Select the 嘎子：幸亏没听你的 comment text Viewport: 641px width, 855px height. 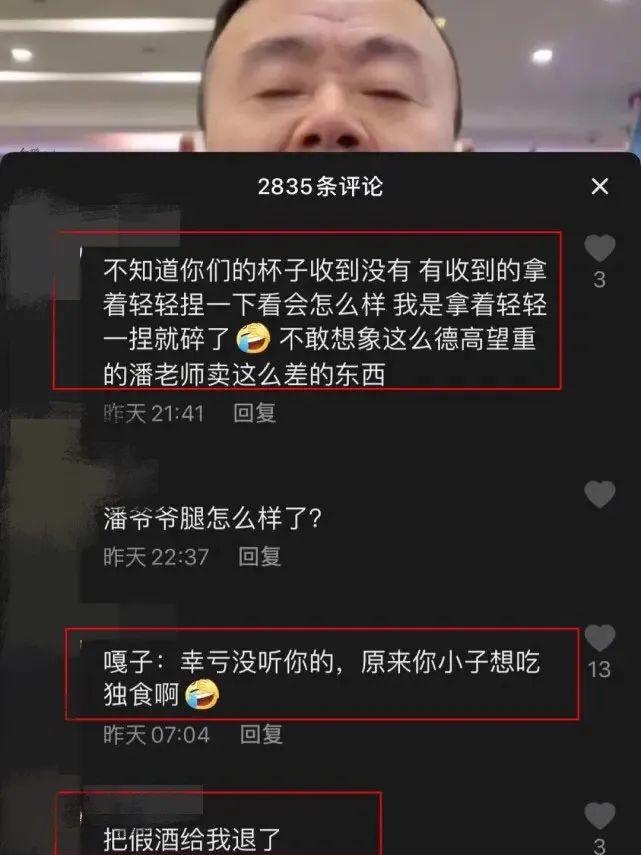[322, 678]
